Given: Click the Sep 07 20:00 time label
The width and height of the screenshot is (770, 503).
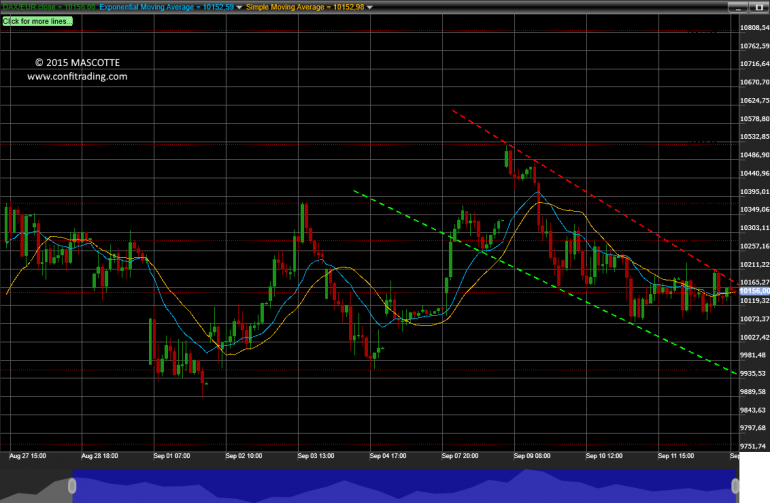Looking at the screenshot, I should click(460, 456).
